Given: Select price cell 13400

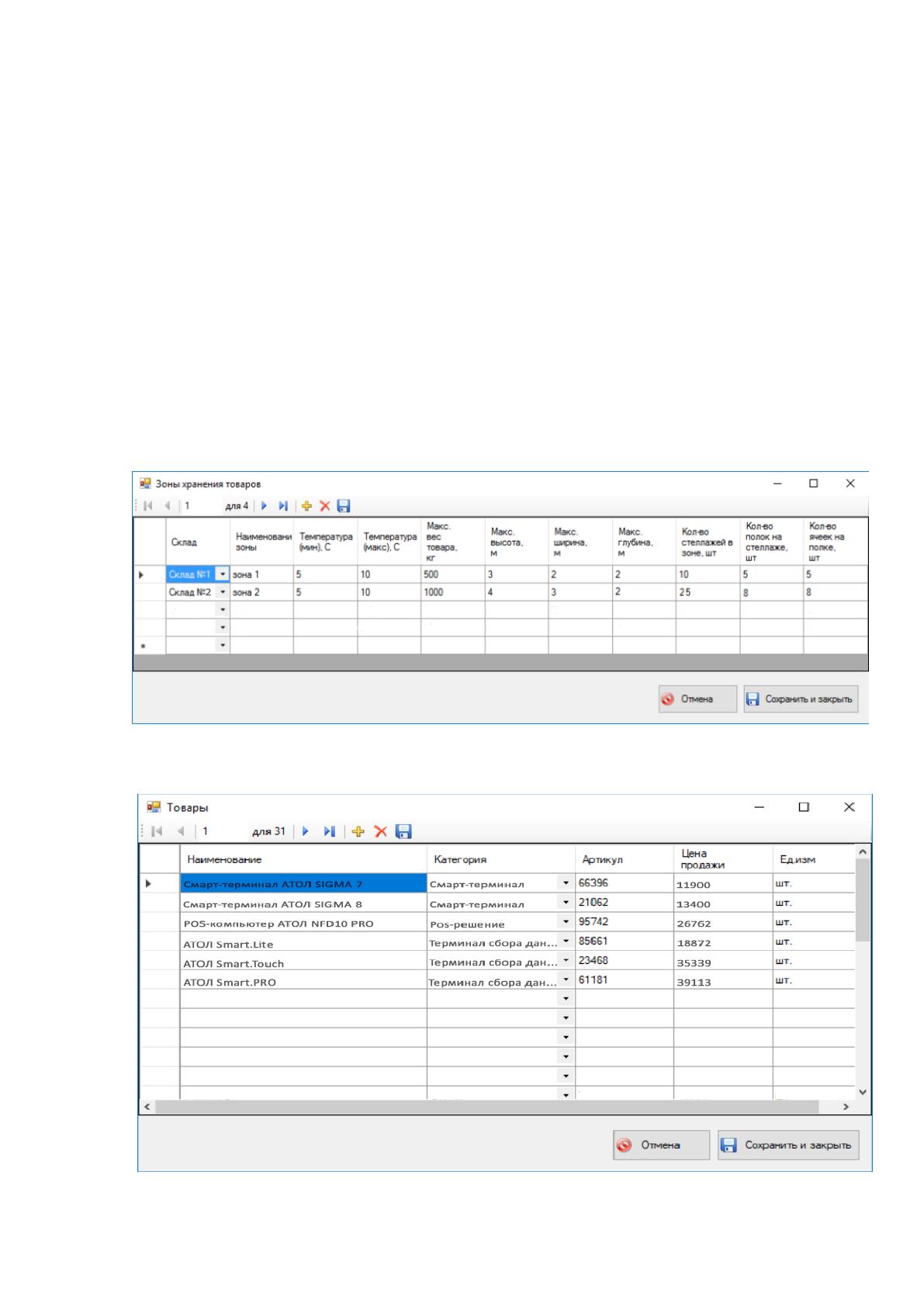Looking at the screenshot, I should click(722, 903).
